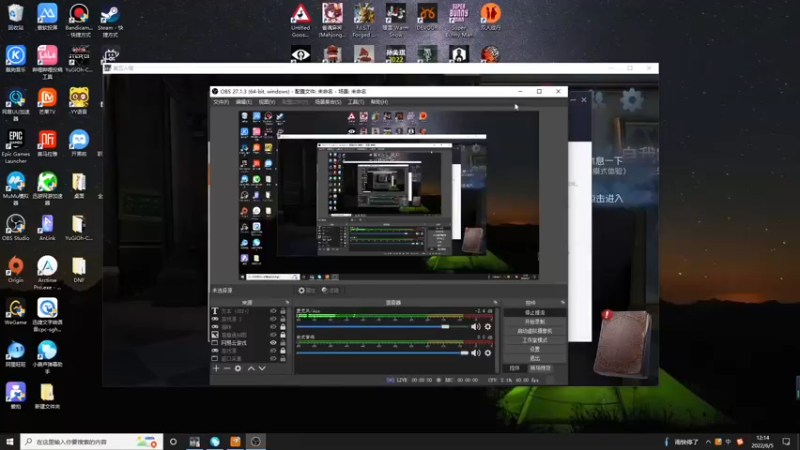Open the Recycle Bin desktop icon
Screen dimensions: 800x450
pos(16,17)
